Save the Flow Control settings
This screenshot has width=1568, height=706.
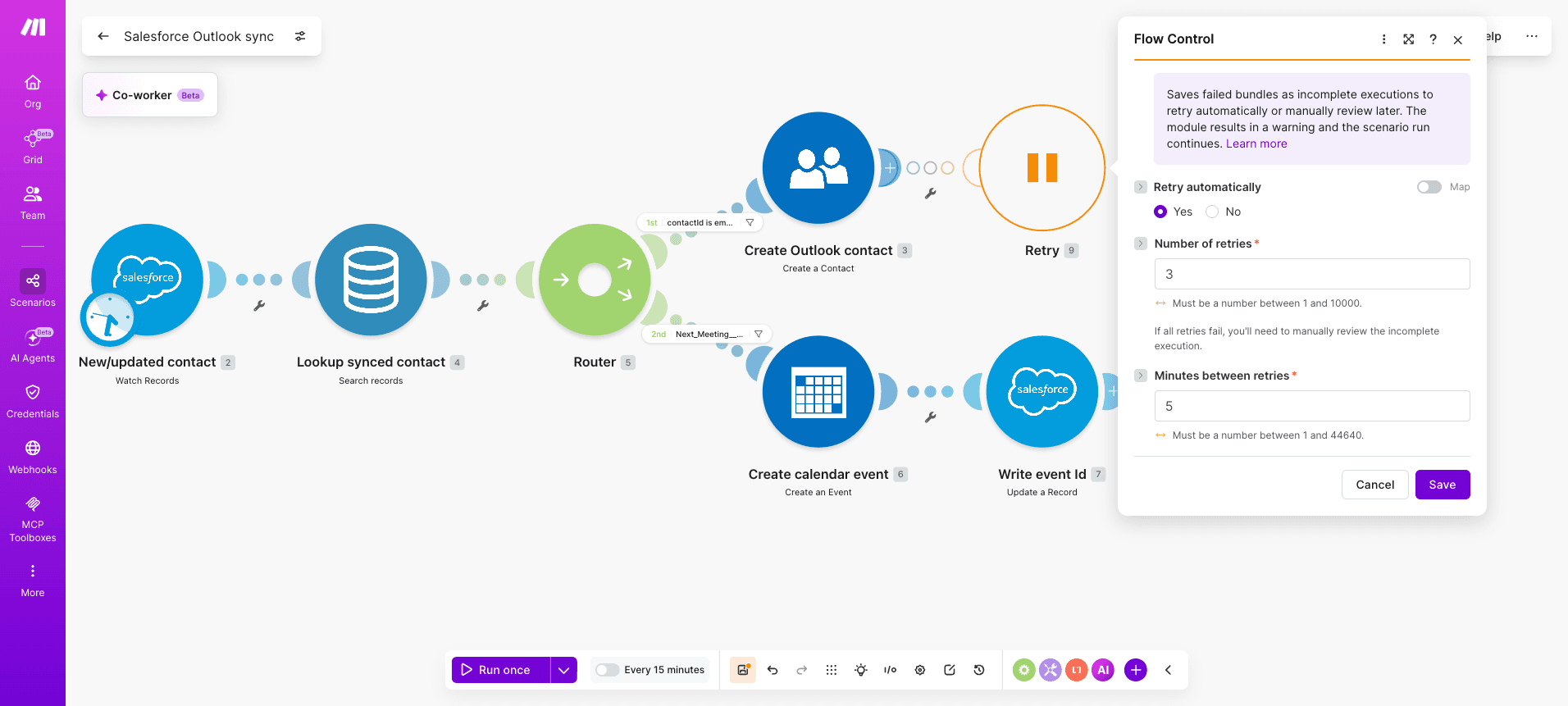tap(1443, 485)
